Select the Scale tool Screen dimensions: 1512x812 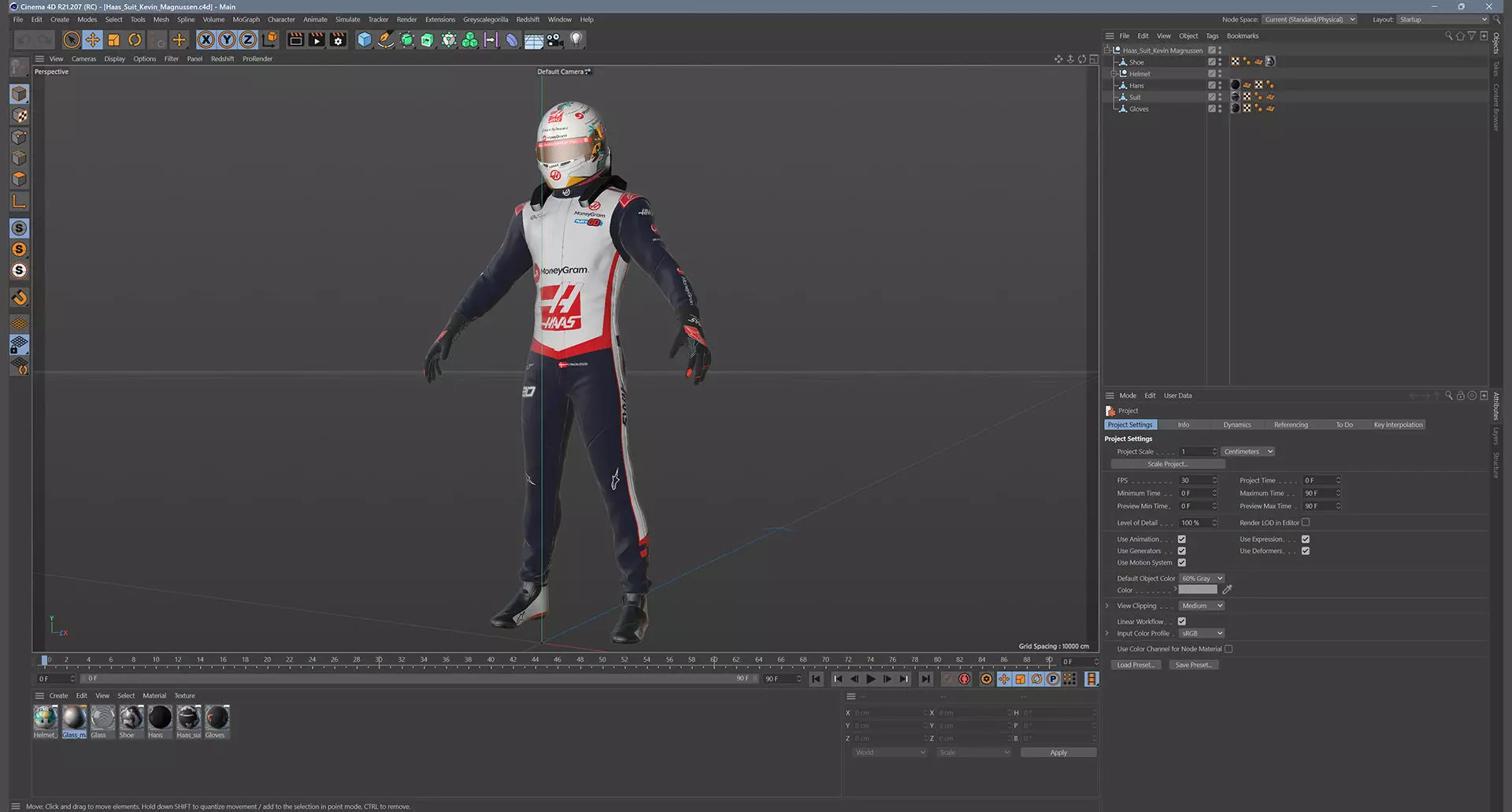click(x=114, y=39)
